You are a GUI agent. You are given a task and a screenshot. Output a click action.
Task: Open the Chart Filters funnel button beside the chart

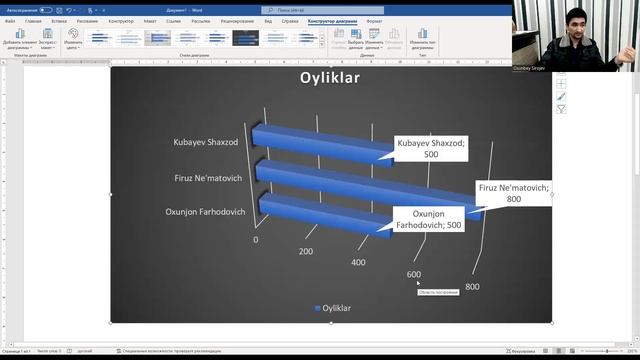(x=561, y=109)
